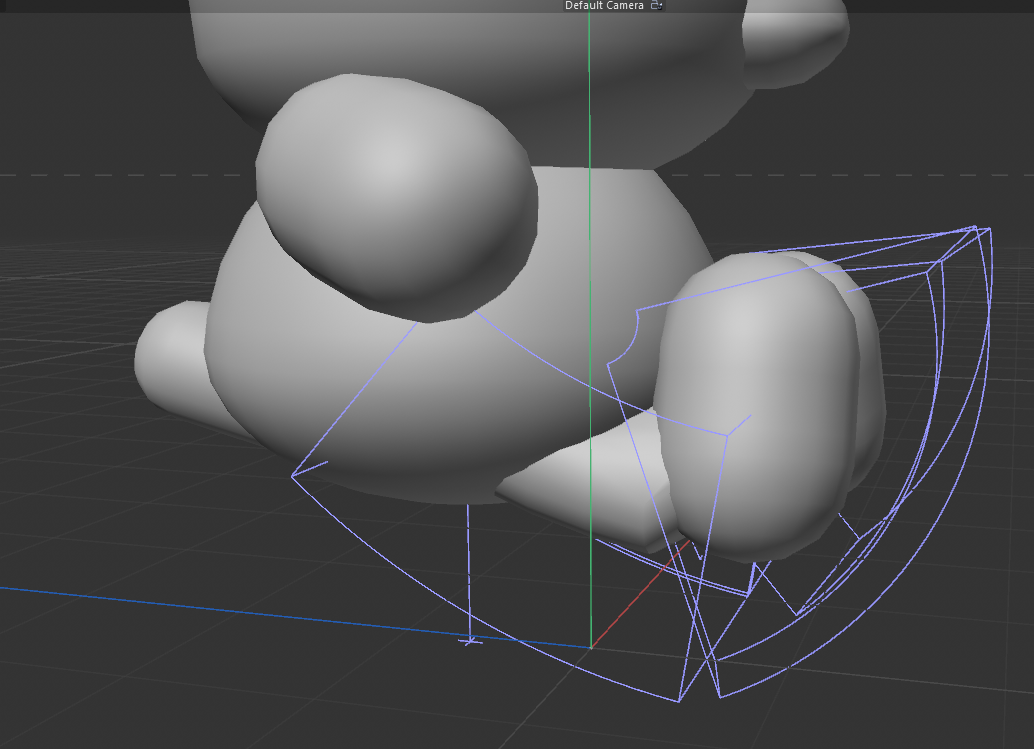This screenshot has width=1034, height=749.
Task: Select the bear's arm sphere on the right
Action: (760, 400)
